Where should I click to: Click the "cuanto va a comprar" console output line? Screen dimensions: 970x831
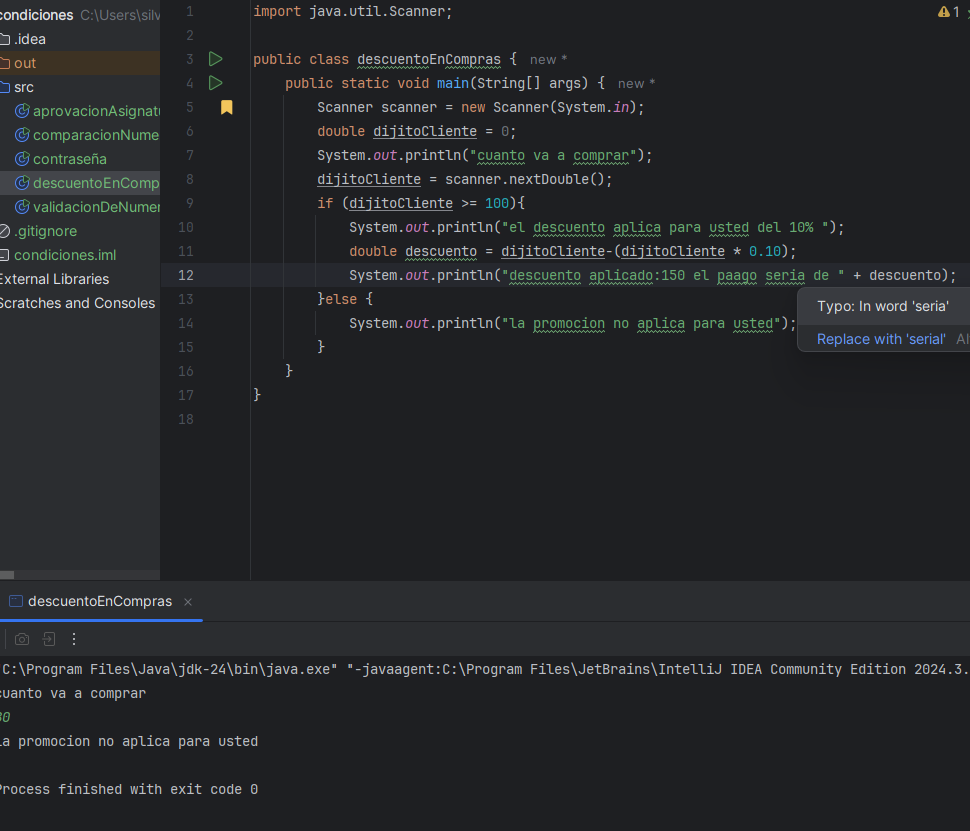[x=73, y=694]
